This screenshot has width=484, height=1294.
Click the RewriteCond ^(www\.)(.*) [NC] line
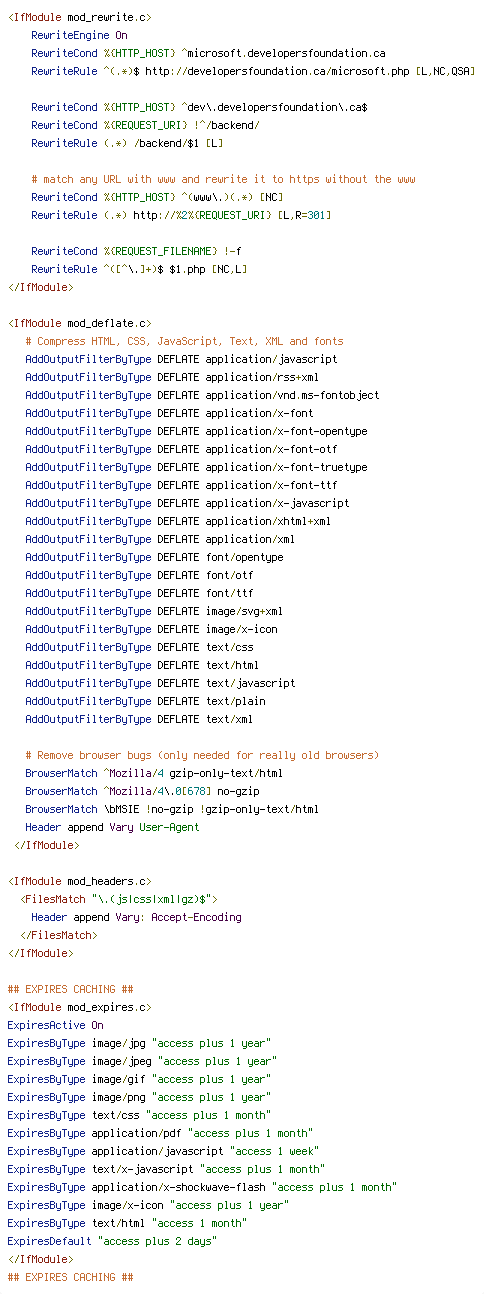coord(157,197)
